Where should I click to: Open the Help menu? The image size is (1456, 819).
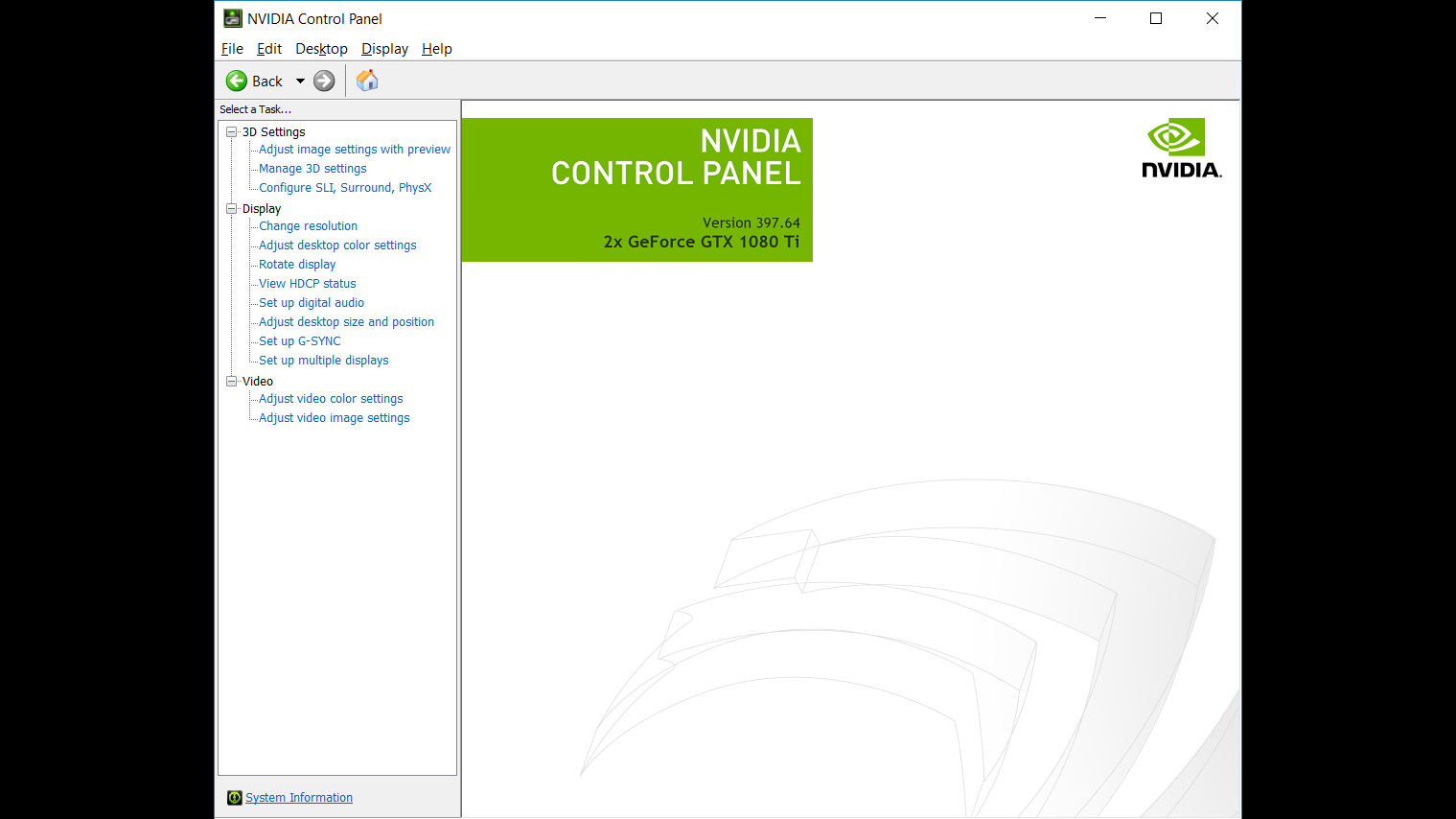click(x=436, y=49)
